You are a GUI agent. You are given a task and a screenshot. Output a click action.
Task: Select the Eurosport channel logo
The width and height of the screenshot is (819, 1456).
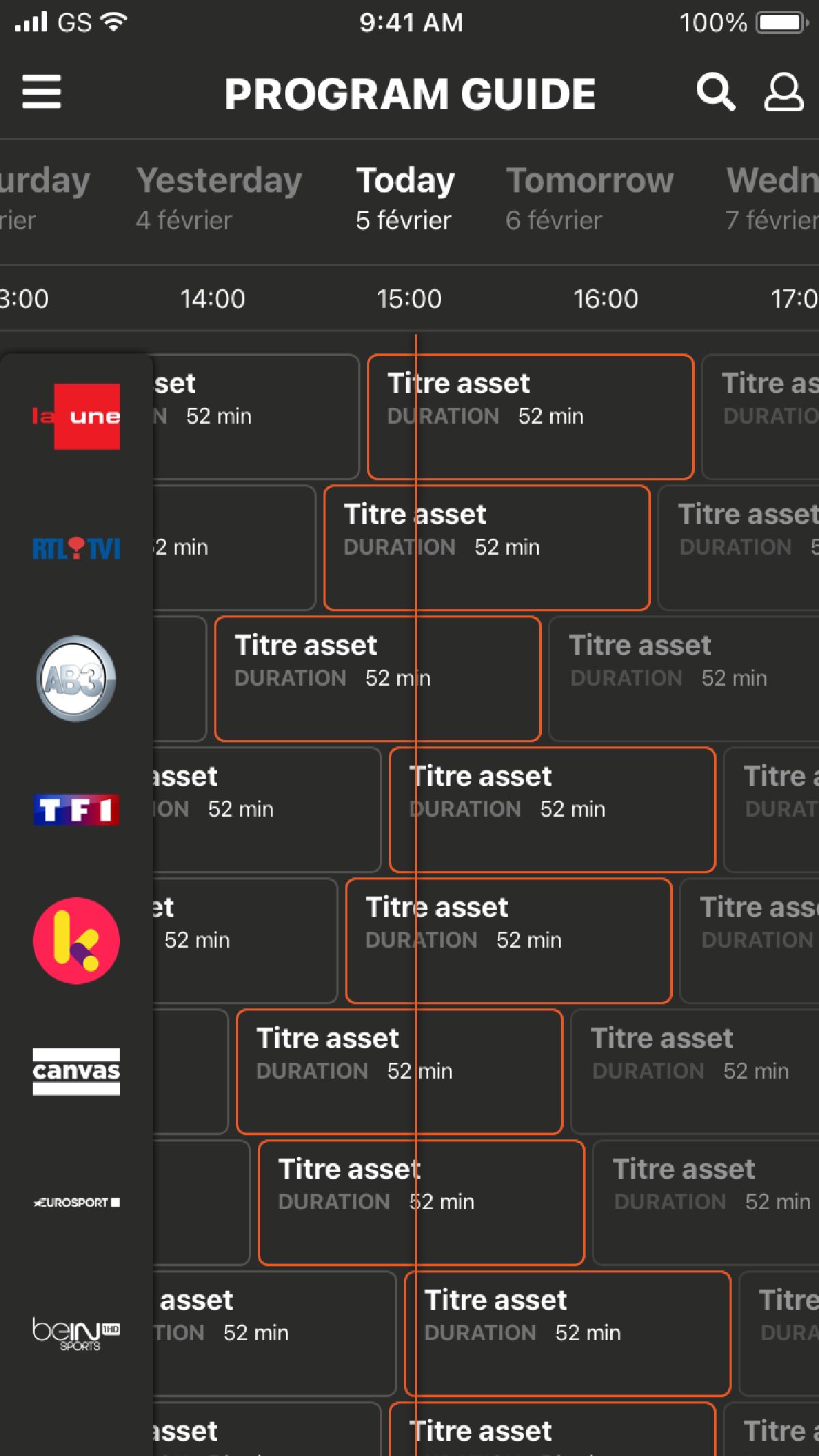pos(76,1202)
